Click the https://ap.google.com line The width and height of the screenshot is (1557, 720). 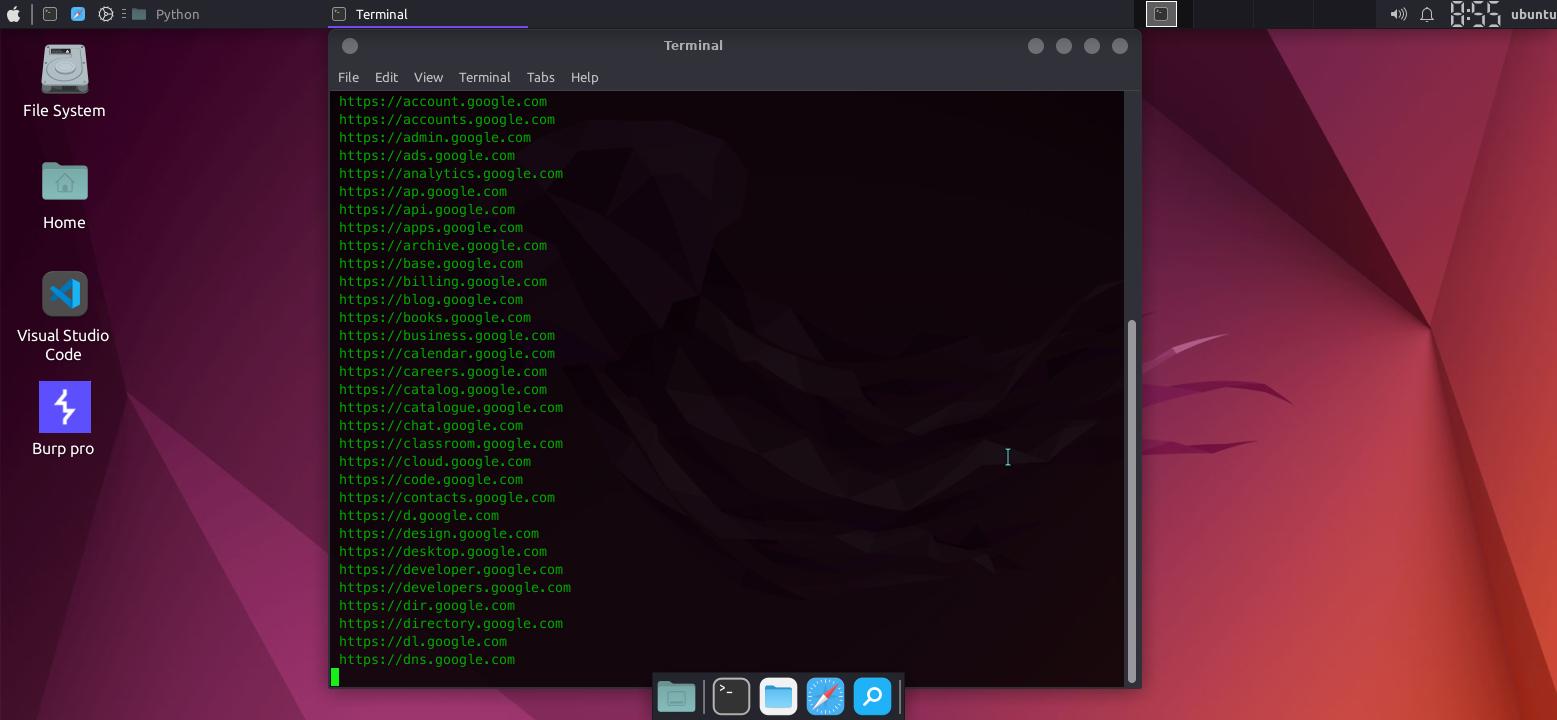[x=423, y=191]
